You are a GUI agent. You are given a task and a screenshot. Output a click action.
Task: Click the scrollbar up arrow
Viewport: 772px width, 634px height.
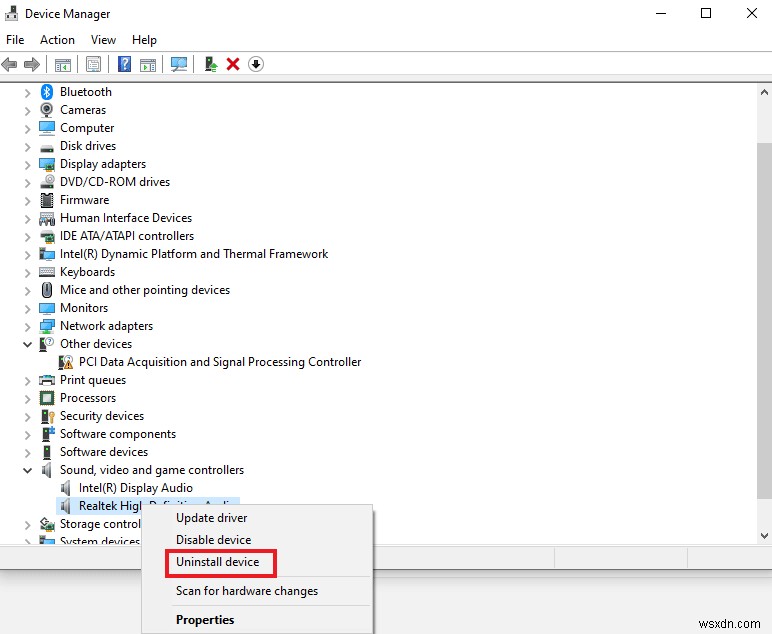click(764, 92)
